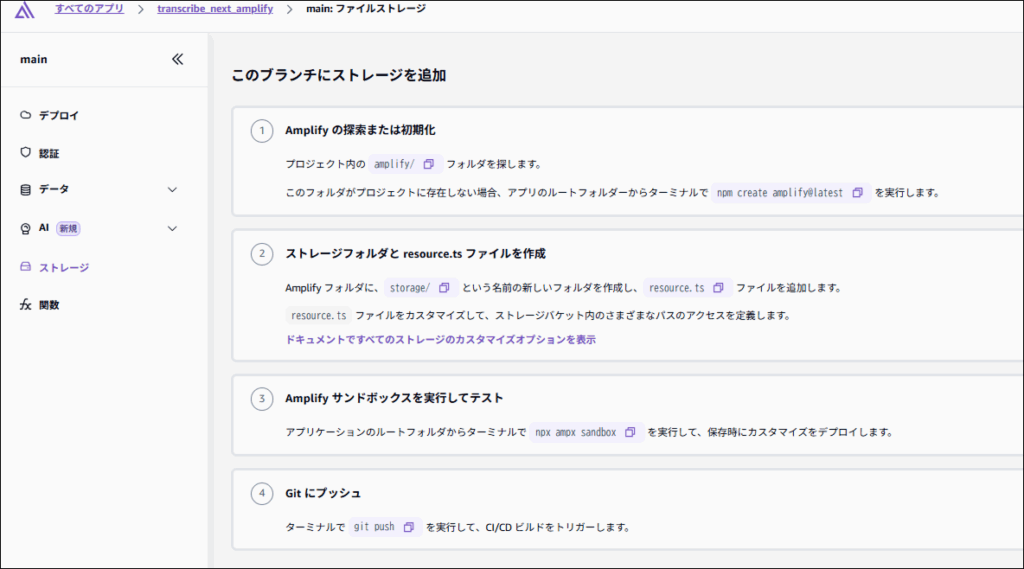1024x569 pixels.
Task: Select AI in the sidebar
Action: [x=44, y=228]
